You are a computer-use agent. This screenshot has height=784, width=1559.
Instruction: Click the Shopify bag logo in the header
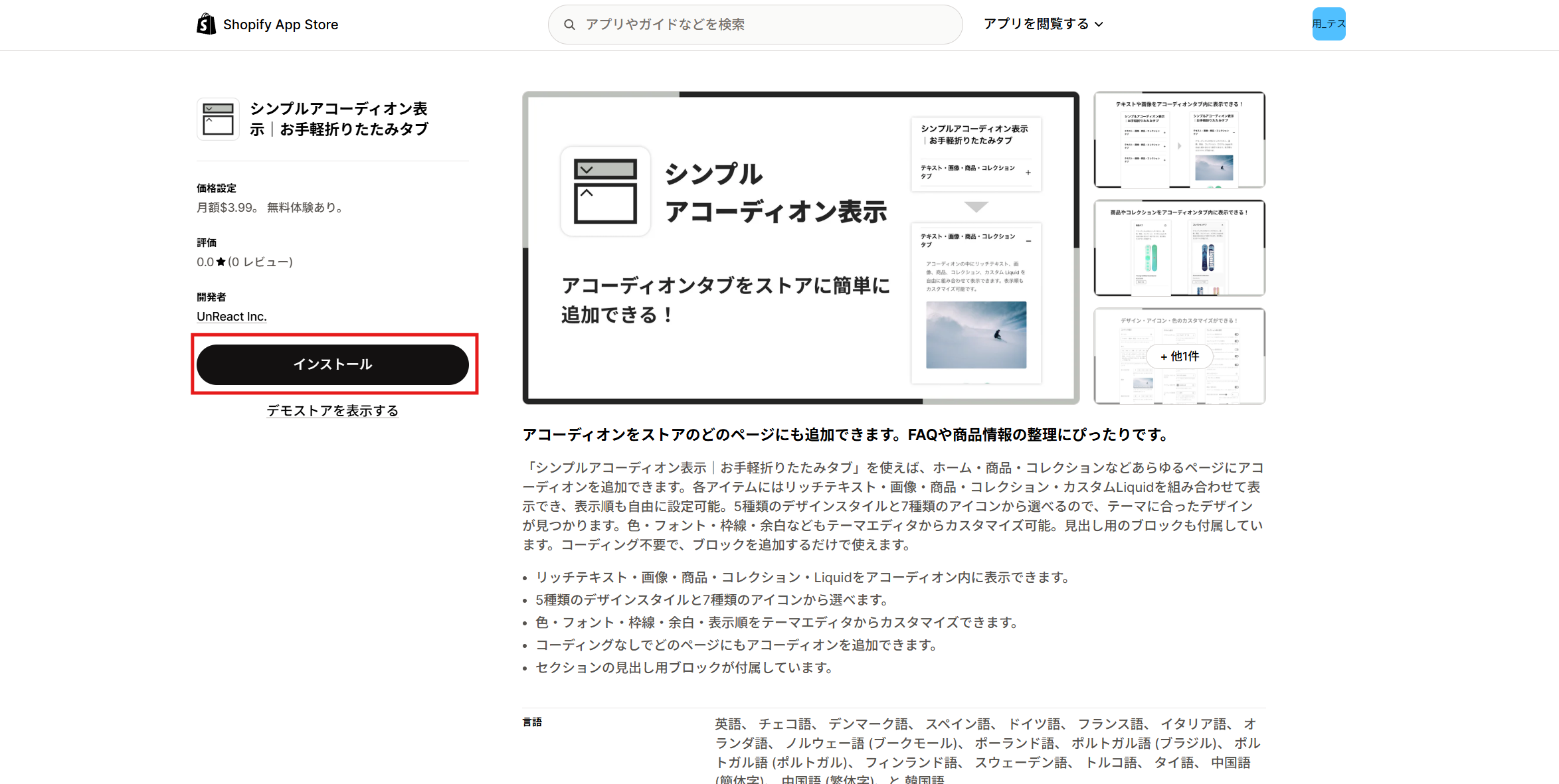206,24
